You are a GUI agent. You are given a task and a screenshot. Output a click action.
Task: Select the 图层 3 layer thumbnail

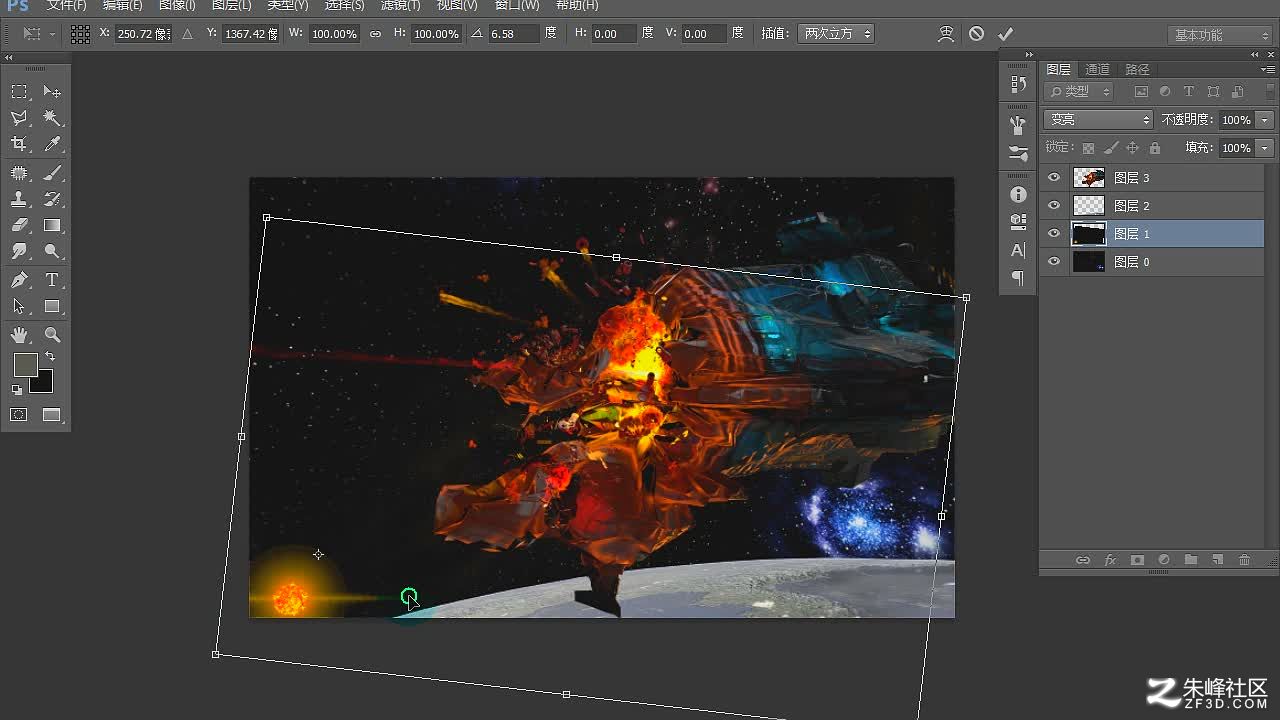[x=1088, y=178]
